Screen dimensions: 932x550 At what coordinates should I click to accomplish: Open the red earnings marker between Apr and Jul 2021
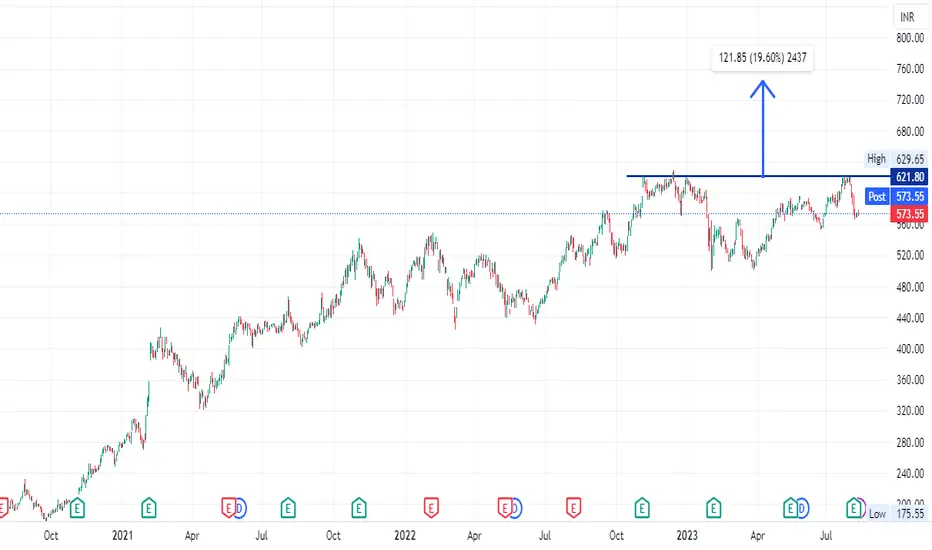click(228, 508)
